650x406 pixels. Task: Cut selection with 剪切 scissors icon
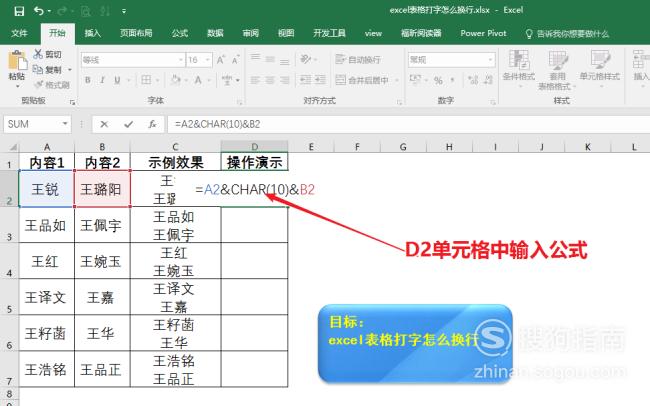(47, 54)
